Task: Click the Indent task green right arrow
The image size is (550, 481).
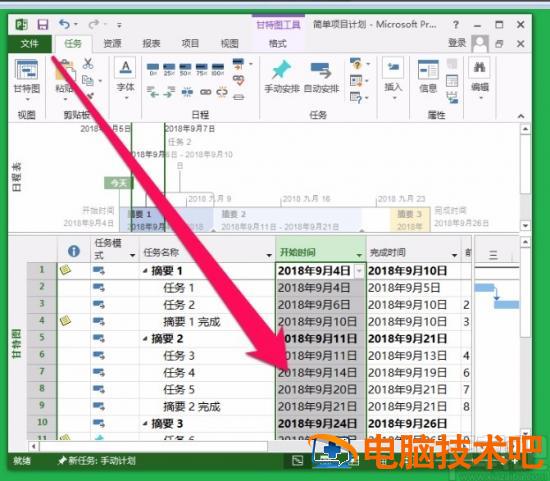Action: 169,92
